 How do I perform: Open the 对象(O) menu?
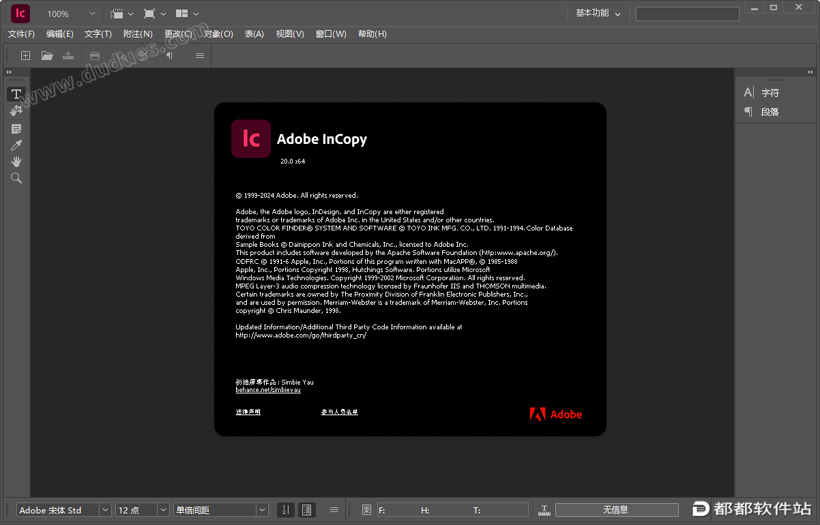point(218,34)
